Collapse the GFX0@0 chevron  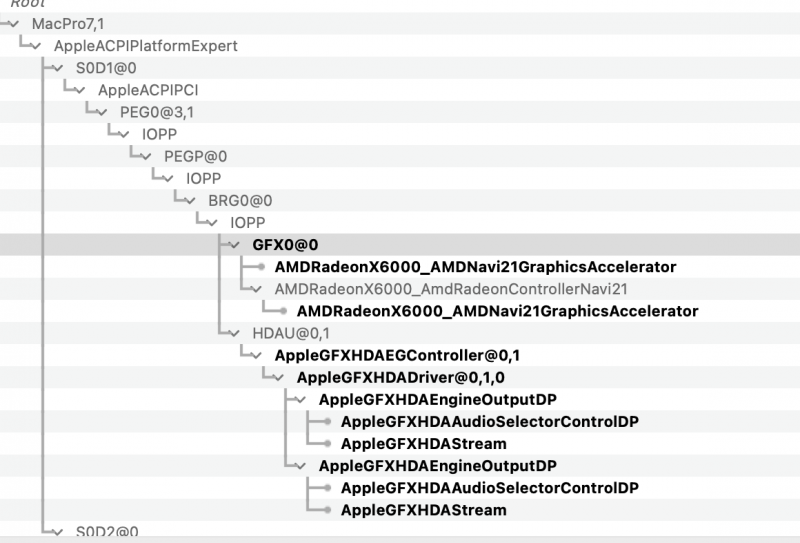click(x=234, y=244)
